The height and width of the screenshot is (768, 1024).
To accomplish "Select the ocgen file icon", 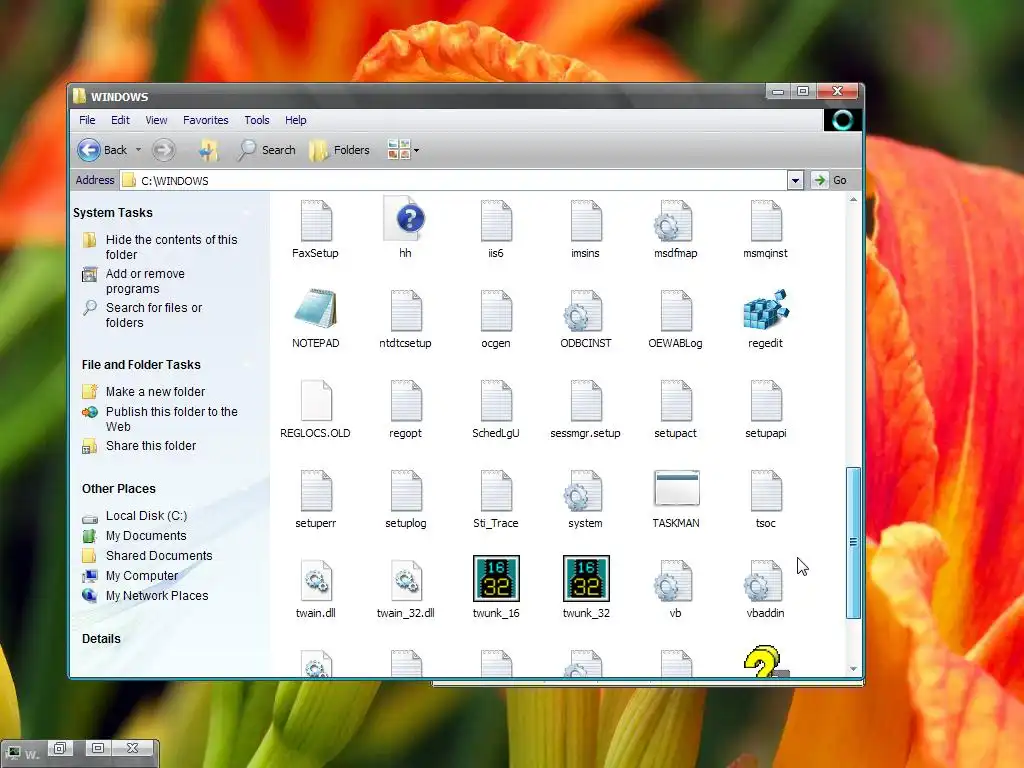I will click(496, 311).
